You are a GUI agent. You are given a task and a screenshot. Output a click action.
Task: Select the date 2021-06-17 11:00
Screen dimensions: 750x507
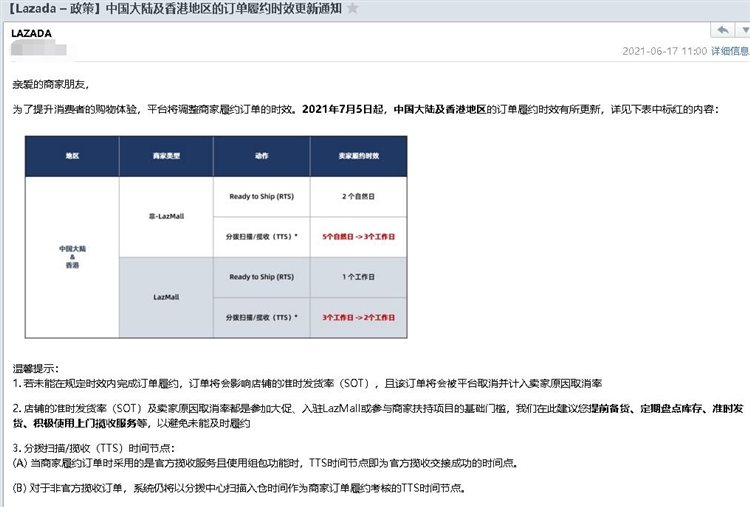click(x=664, y=51)
